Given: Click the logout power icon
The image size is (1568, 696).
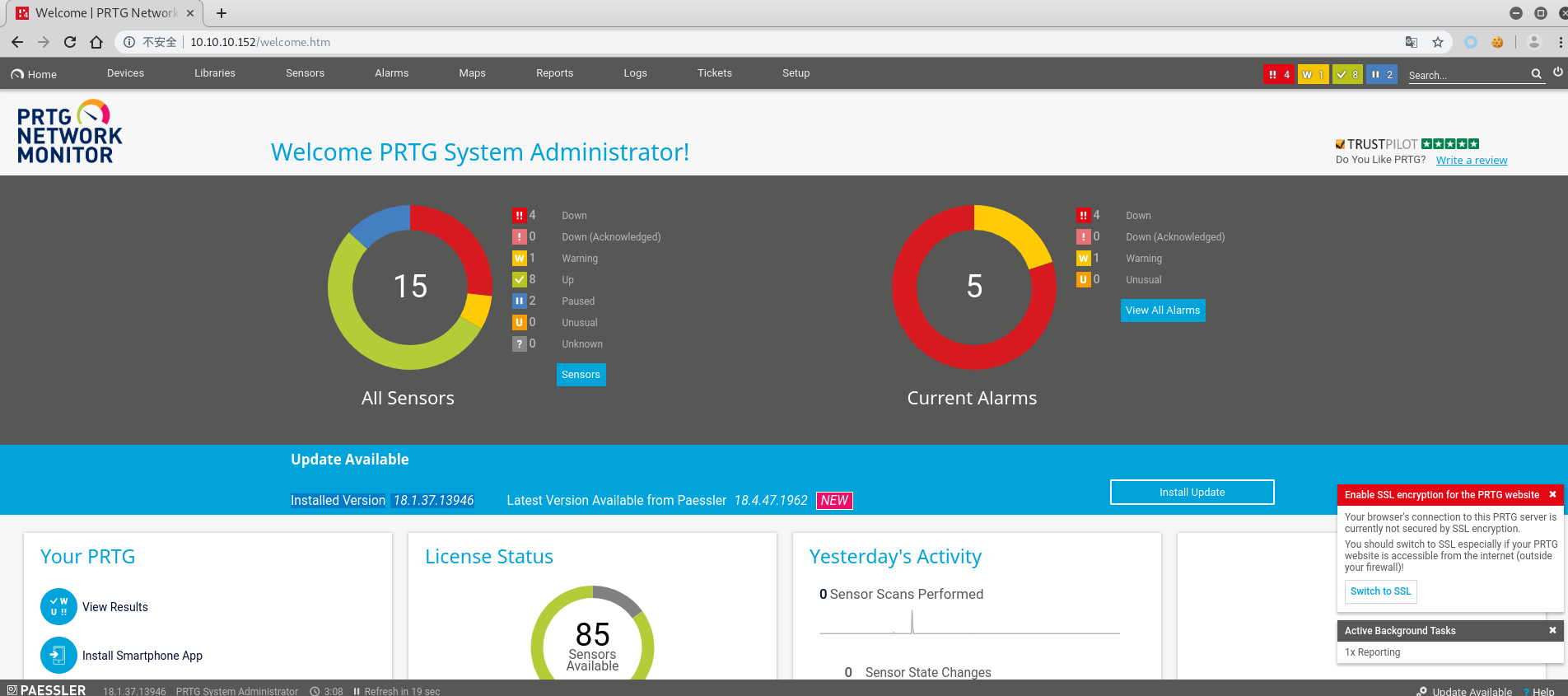Looking at the screenshot, I should point(1557,72).
